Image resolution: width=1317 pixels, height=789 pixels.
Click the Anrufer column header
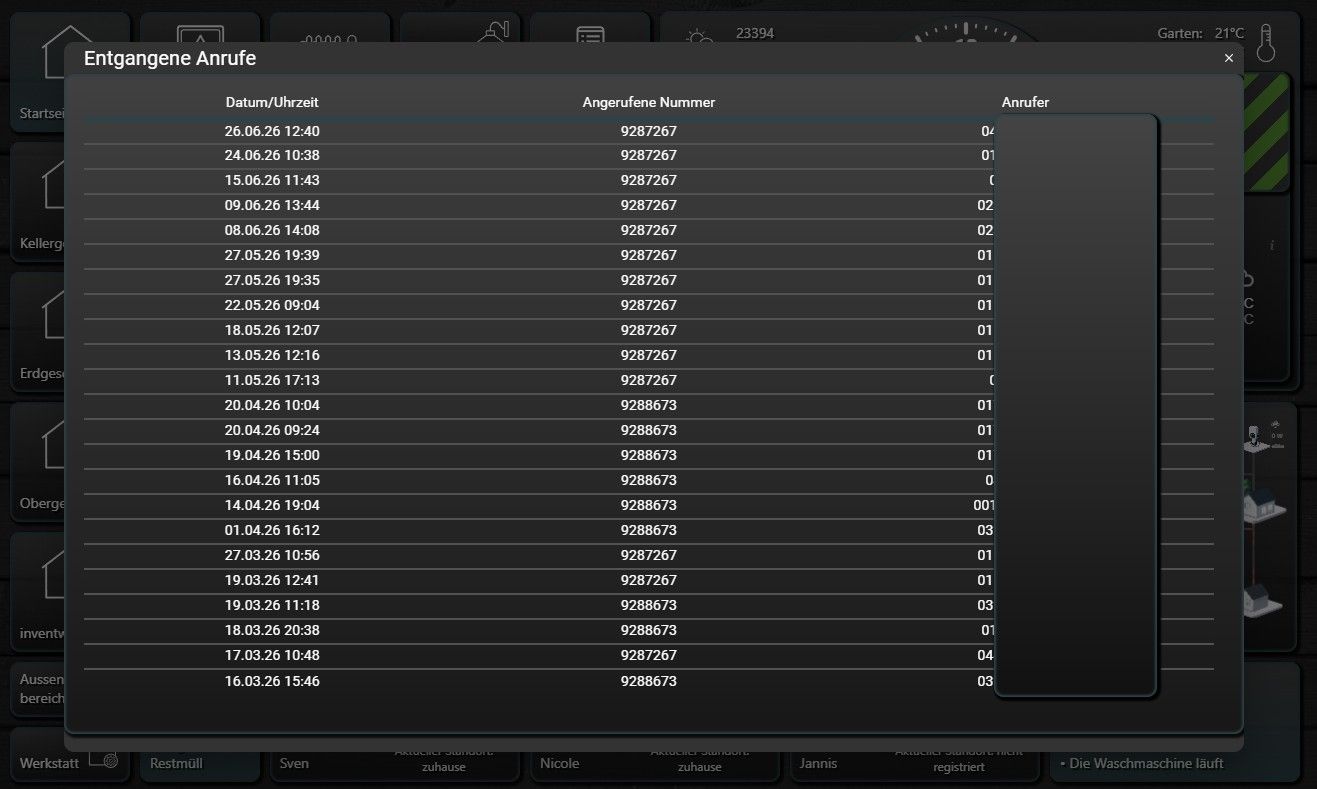click(1025, 102)
